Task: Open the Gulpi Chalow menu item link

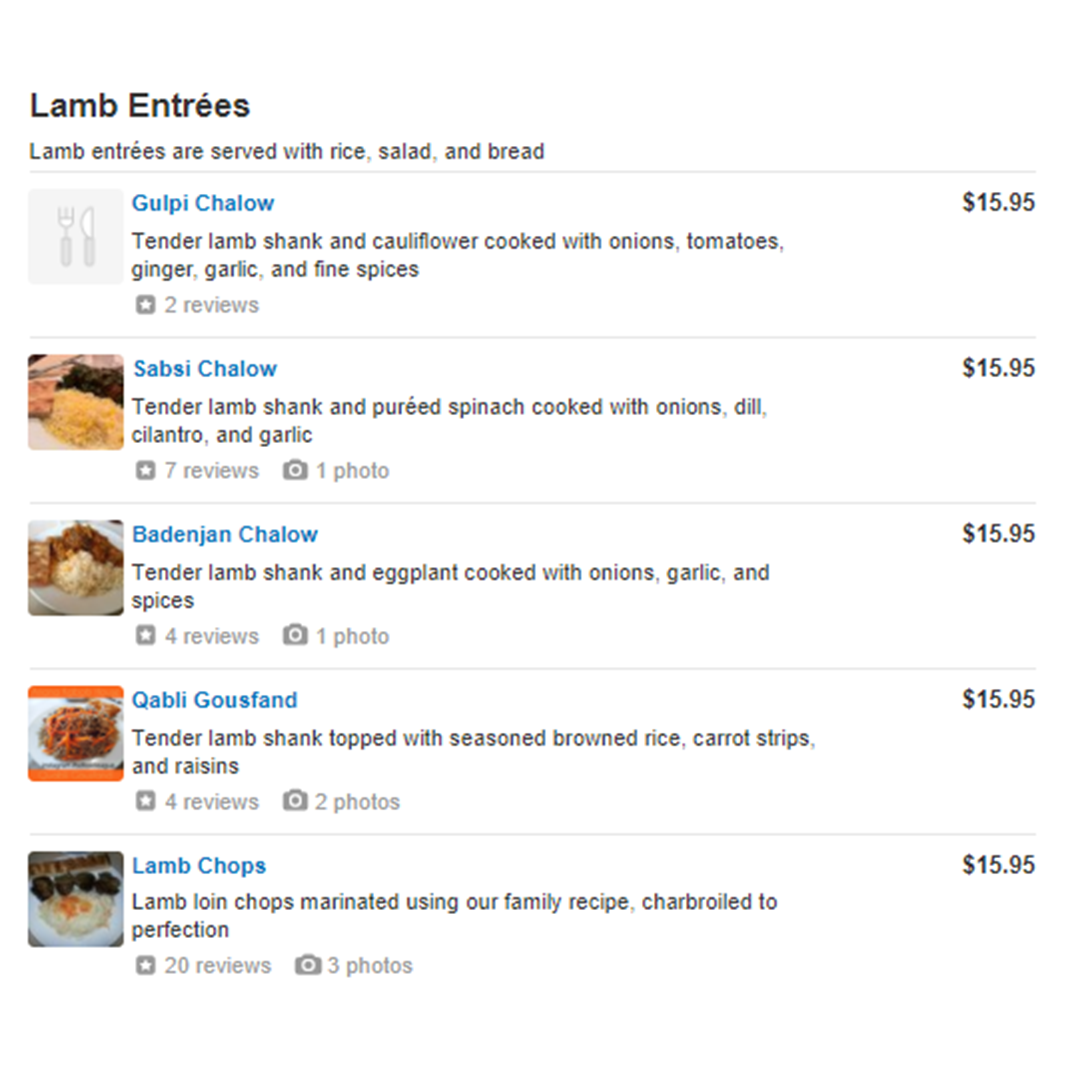Action: [x=203, y=203]
